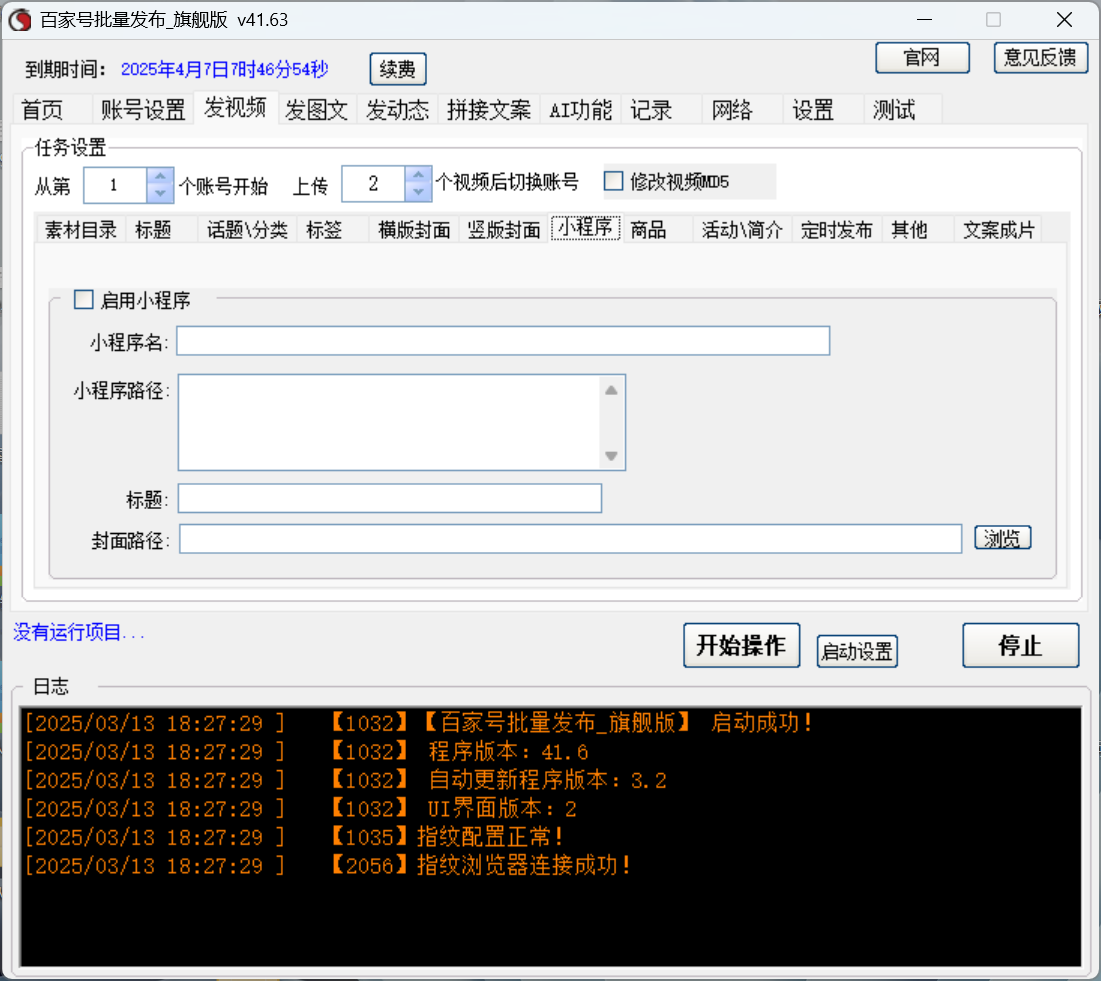
Task: Increase videos uploaded before switching account
Action: [x=418, y=175]
